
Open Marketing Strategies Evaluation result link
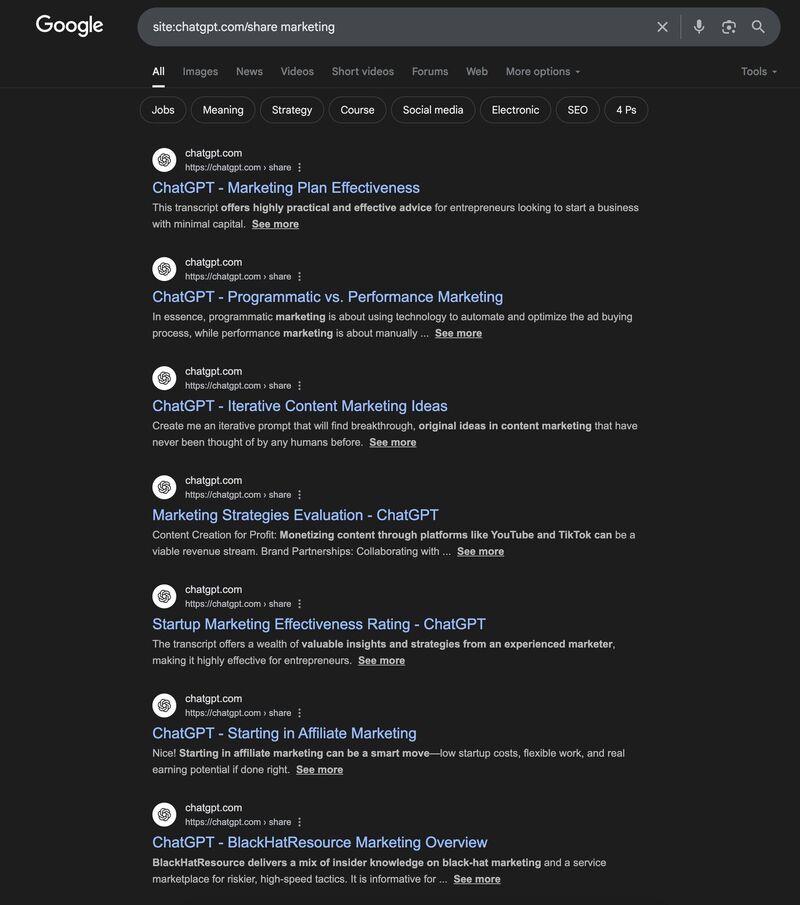click(x=295, y=515)
